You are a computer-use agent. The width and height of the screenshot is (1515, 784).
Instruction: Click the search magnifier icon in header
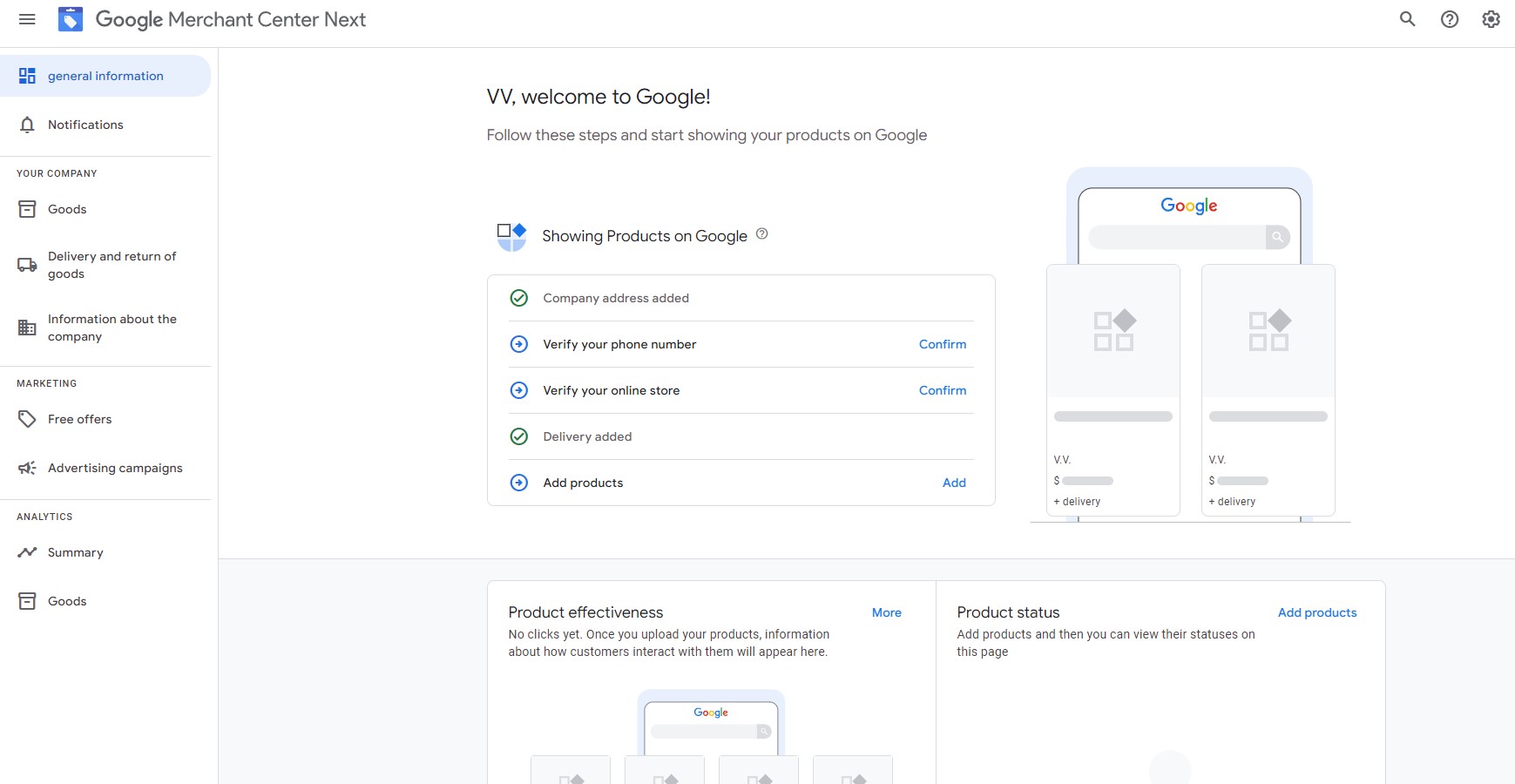point(1407,19)
